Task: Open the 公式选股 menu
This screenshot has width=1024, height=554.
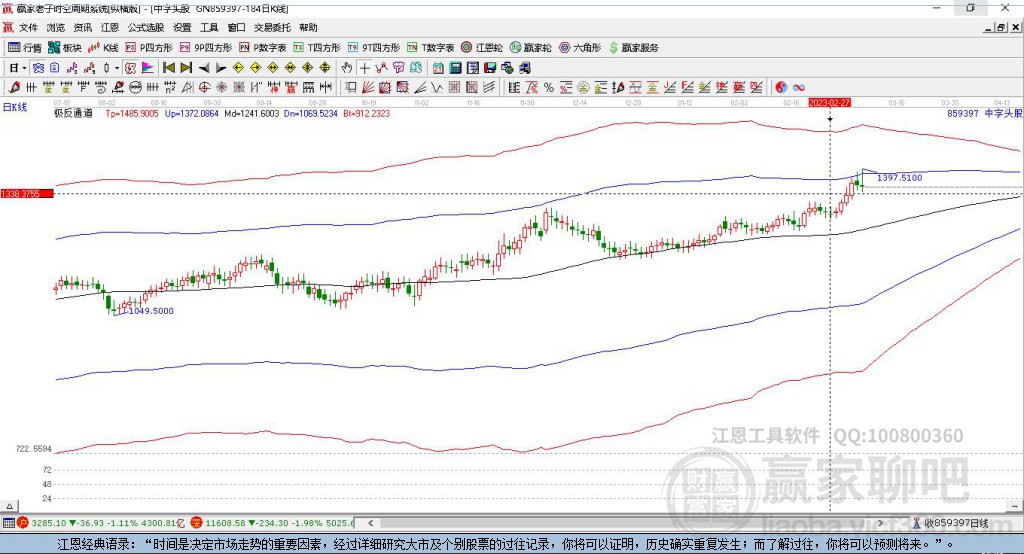Action: [x=146, y=27]
